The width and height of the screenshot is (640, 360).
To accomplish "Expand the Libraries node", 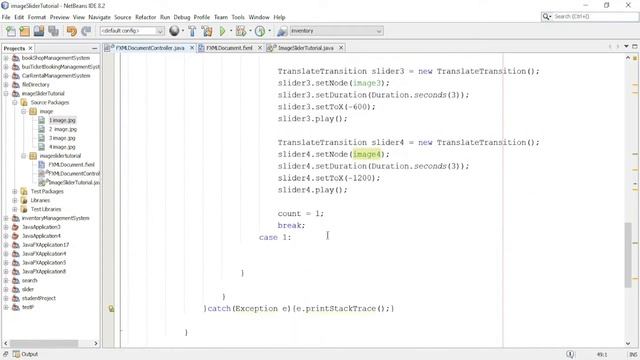I will tap(15, 200).
